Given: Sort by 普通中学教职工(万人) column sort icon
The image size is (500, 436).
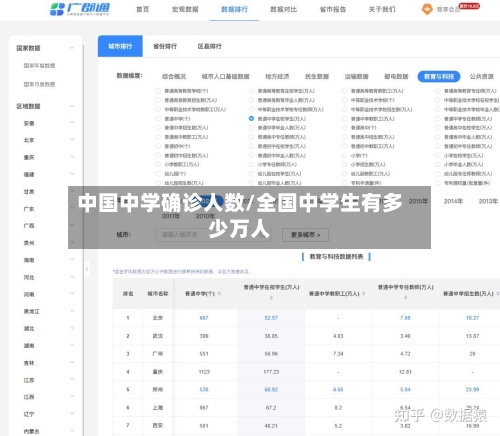Looking at the screenshot, I should coord(364,294).
